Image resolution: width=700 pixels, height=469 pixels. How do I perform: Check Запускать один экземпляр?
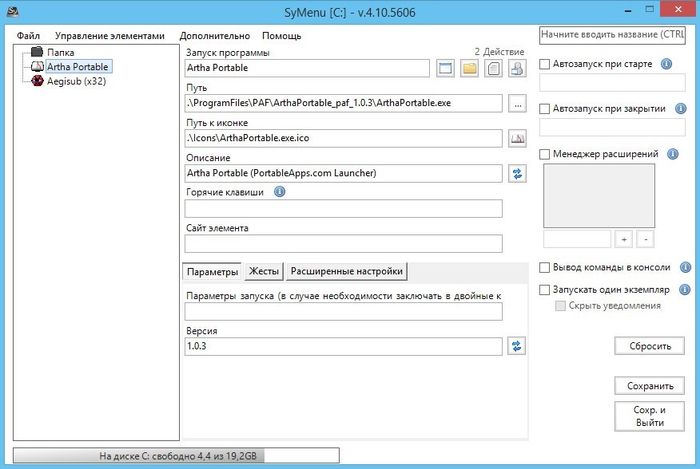[544, 290]
